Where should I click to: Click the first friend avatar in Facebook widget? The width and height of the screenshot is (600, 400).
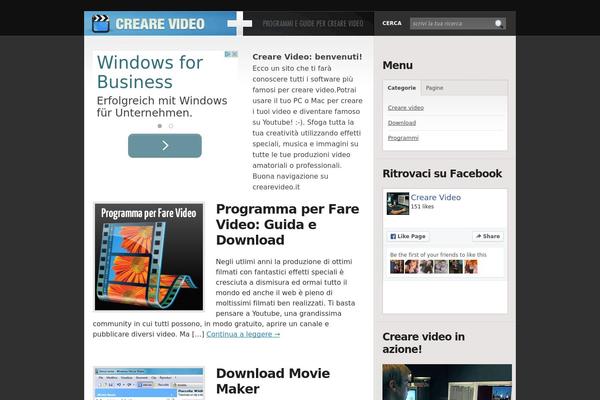397,267
